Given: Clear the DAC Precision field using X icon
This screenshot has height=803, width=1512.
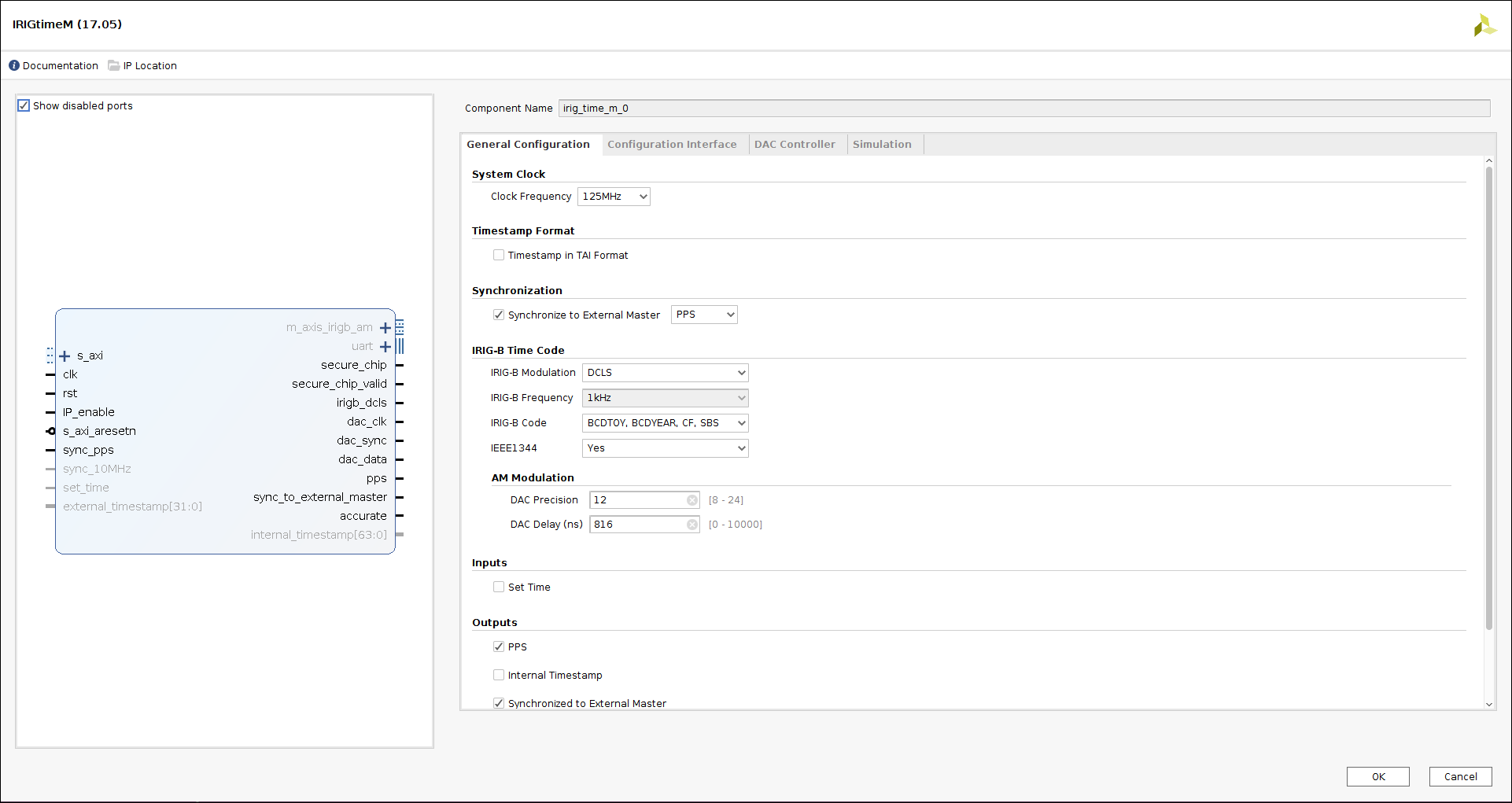Looking at the screenshot, I should (x=691, y=500).
